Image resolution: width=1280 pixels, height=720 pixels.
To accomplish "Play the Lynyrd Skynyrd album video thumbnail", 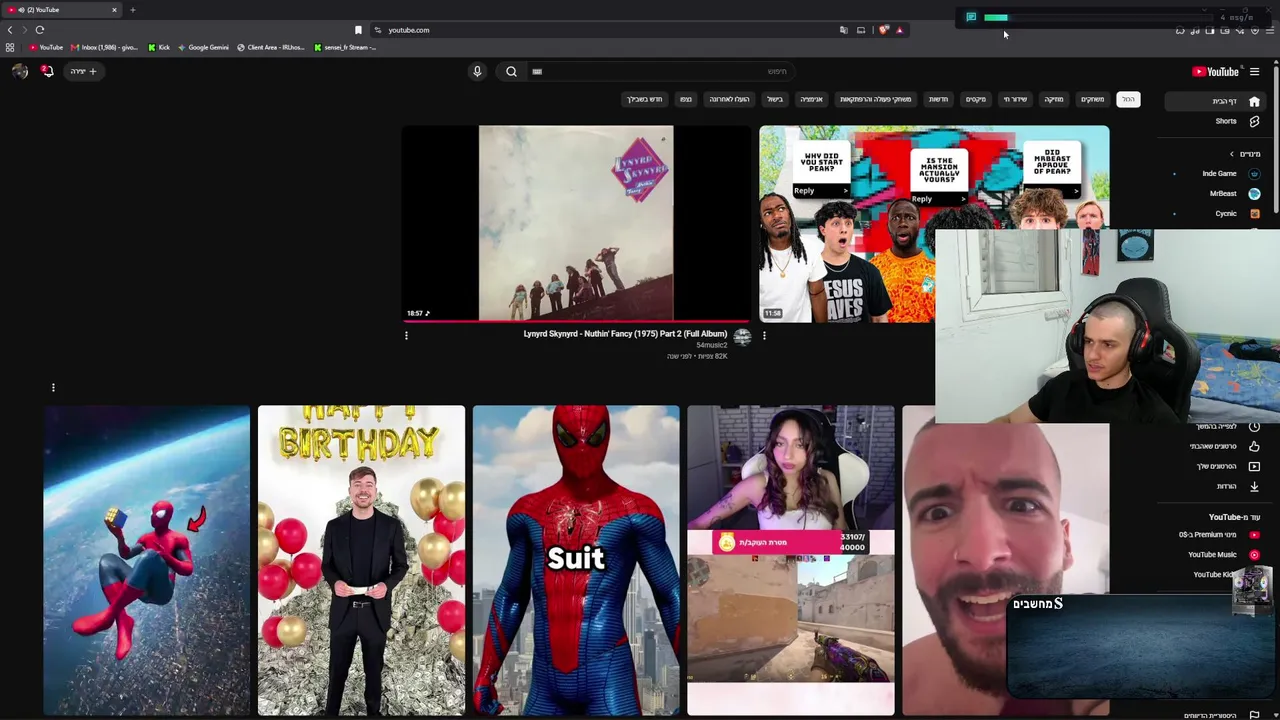I will [x=576, y=223].
